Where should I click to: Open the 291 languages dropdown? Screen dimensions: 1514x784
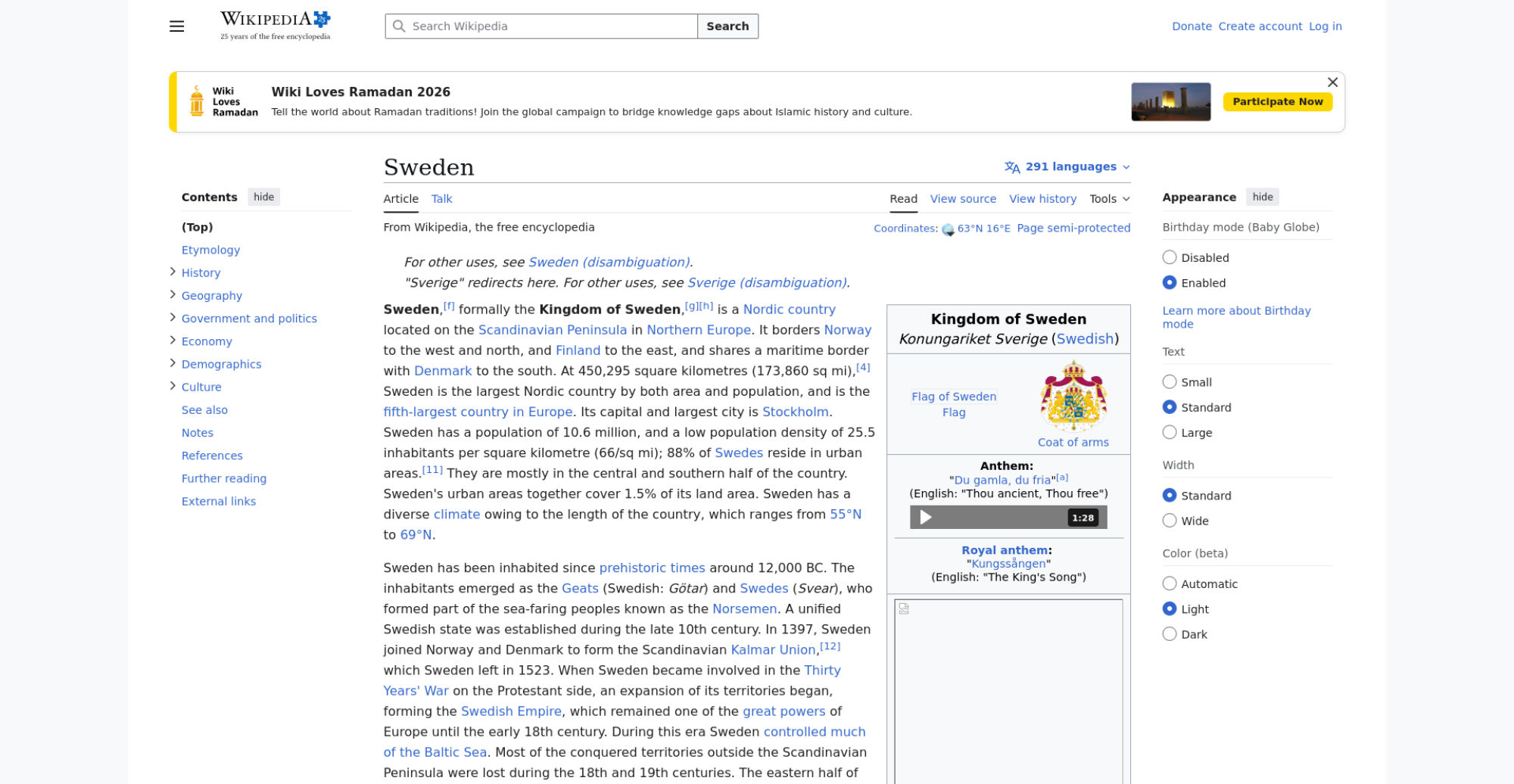(x=1067, y=166)
